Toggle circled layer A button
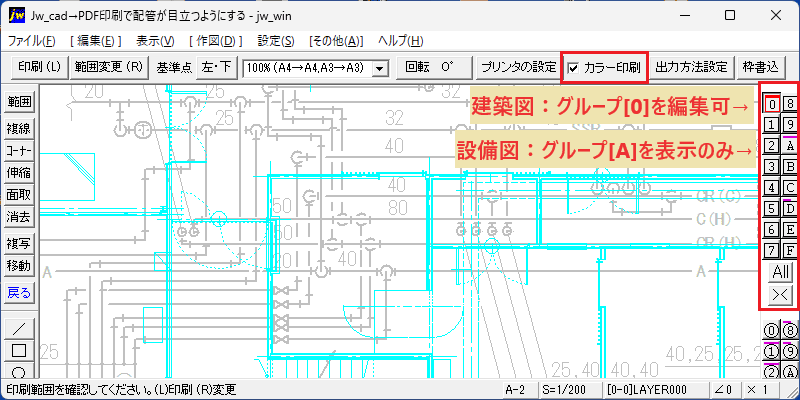Viewport: 800px width, 400px height. [790, 371]
